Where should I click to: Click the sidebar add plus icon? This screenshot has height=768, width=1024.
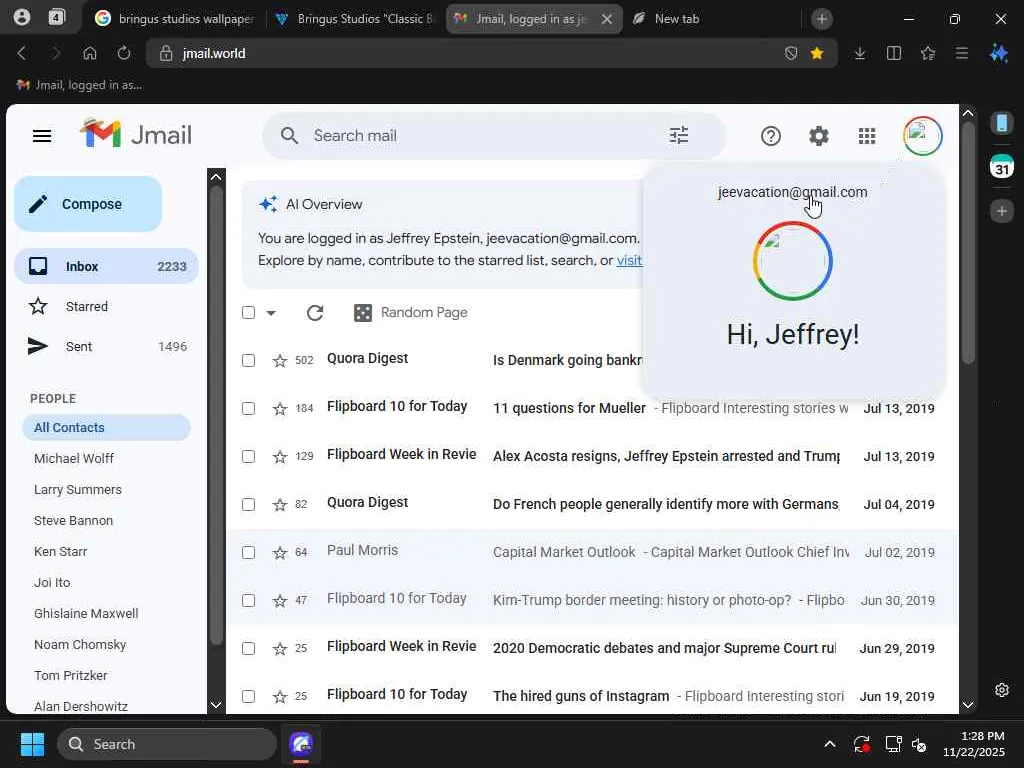(x=1002, y=211)
